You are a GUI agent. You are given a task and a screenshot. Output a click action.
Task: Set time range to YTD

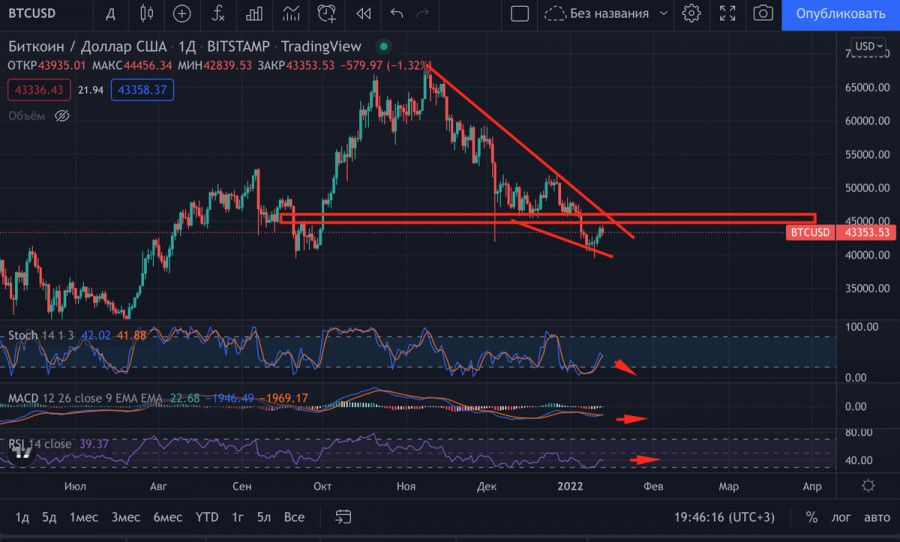point(207,517)
